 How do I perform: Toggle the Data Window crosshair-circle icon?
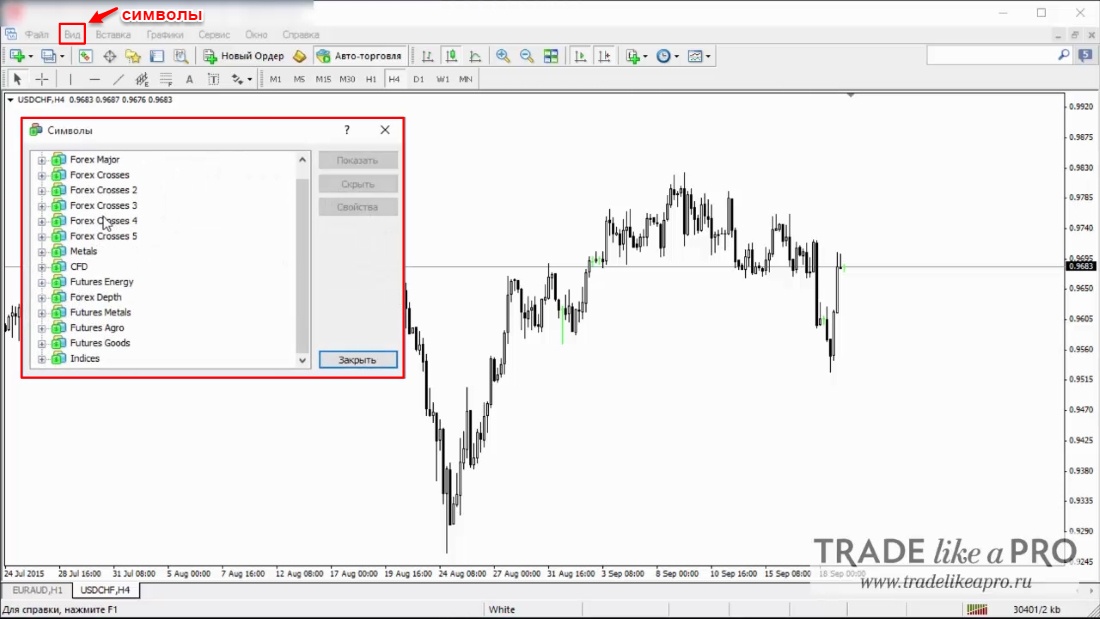(109, 56)
